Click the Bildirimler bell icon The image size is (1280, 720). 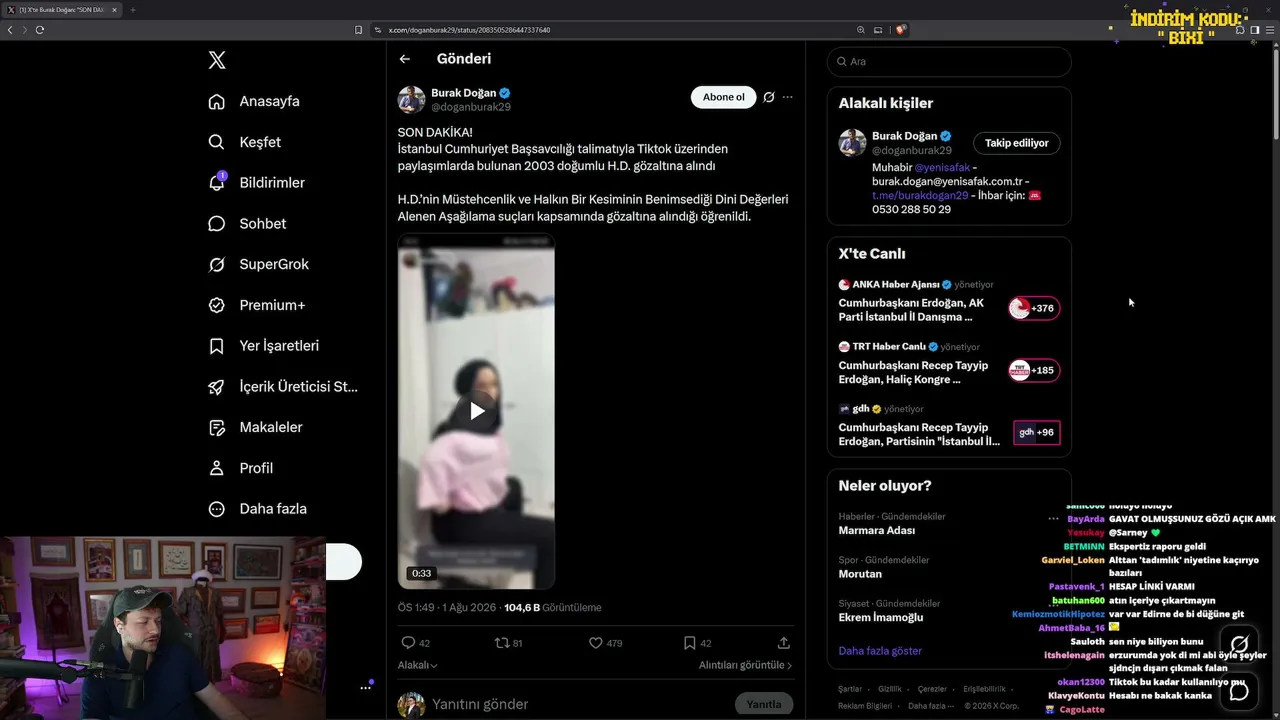(x=216, y=183)
